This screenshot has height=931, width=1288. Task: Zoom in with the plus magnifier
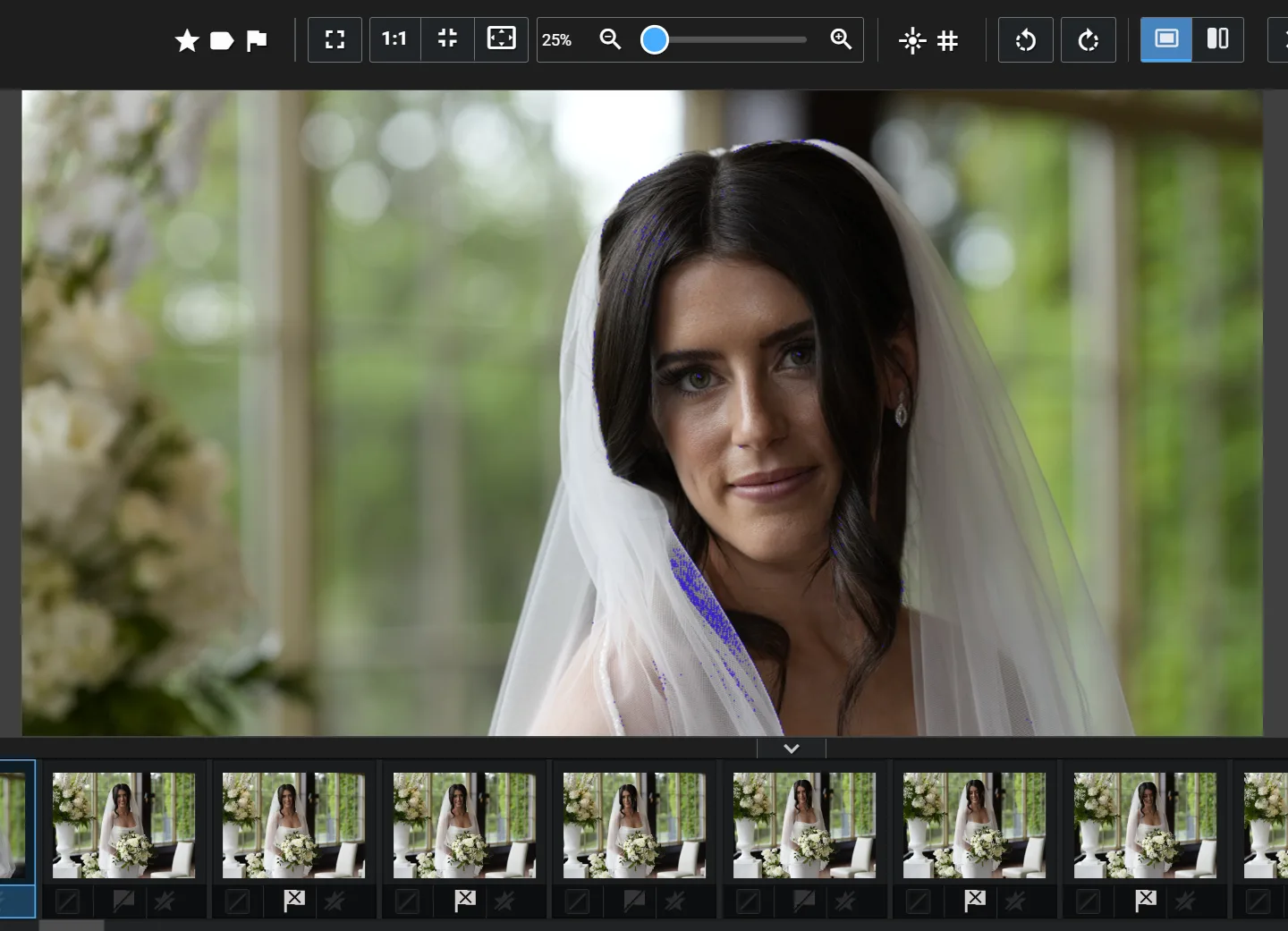click(x=841, y=39)
